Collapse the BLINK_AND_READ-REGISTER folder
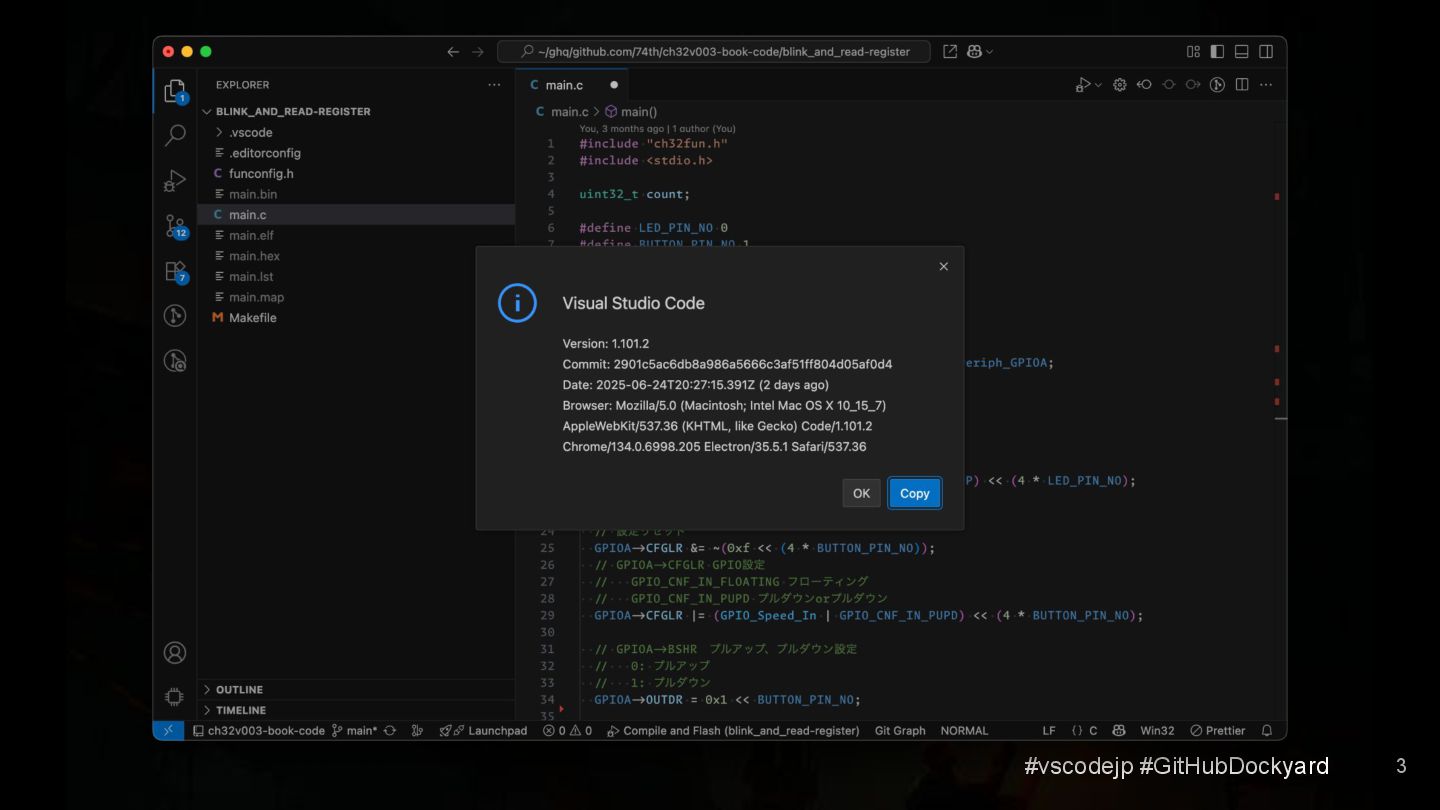1440x810 pixels. tap(356, 111)
